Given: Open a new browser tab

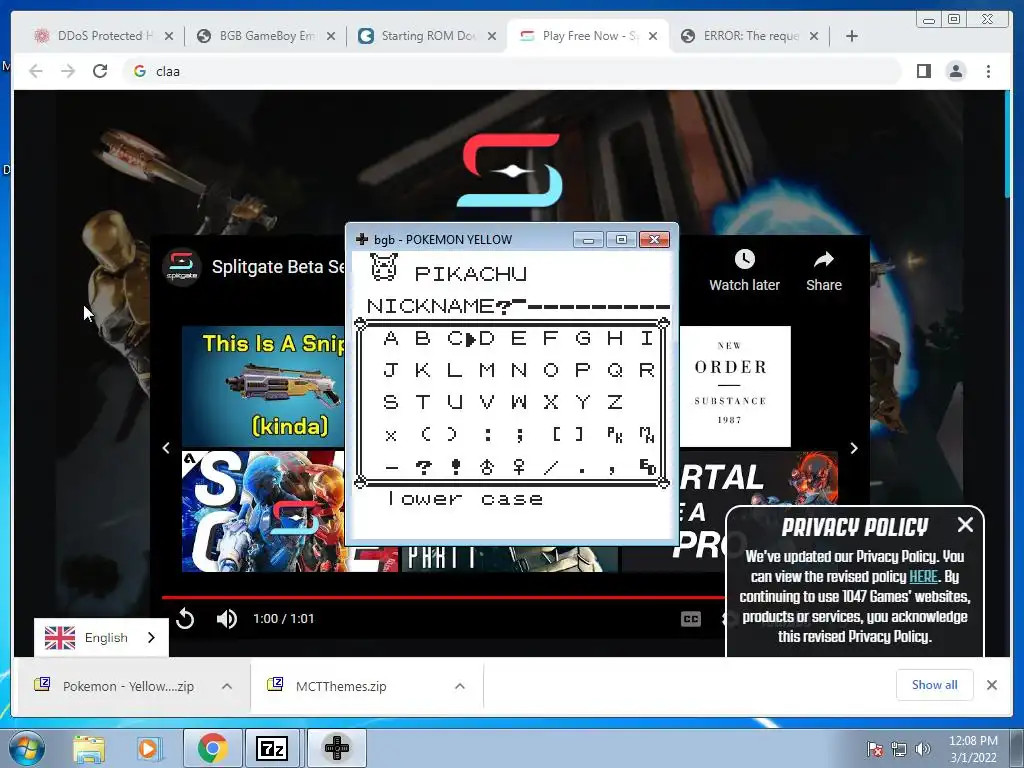Looking at the screenshot, I should 852,36.
